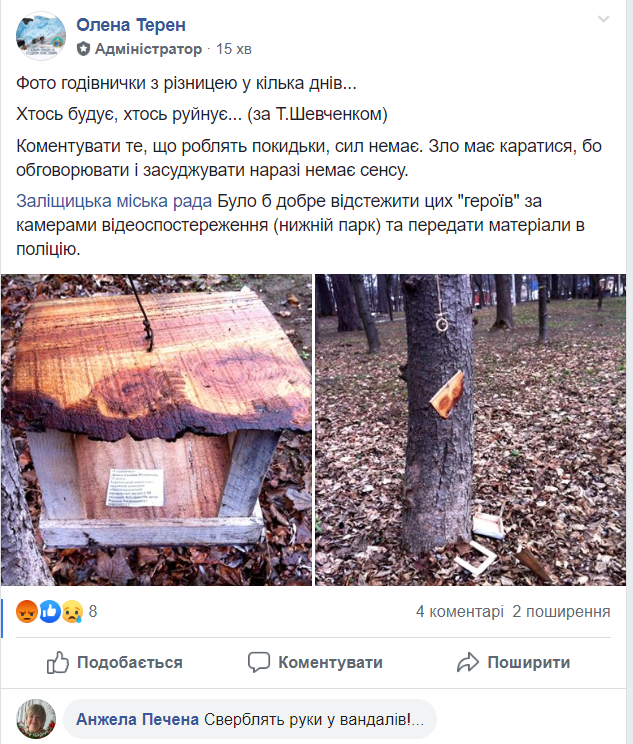Screen dimensions: 633x744
Task: Click the blue like reaction icon
Action: click(50, 611)
